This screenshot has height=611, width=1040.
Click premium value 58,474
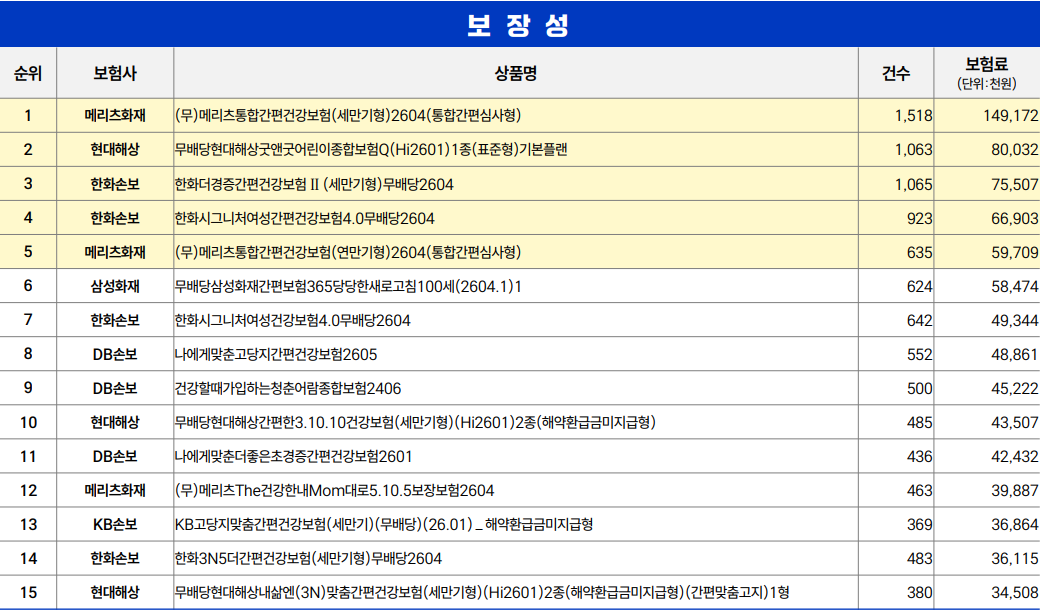tap(1015, 287)
